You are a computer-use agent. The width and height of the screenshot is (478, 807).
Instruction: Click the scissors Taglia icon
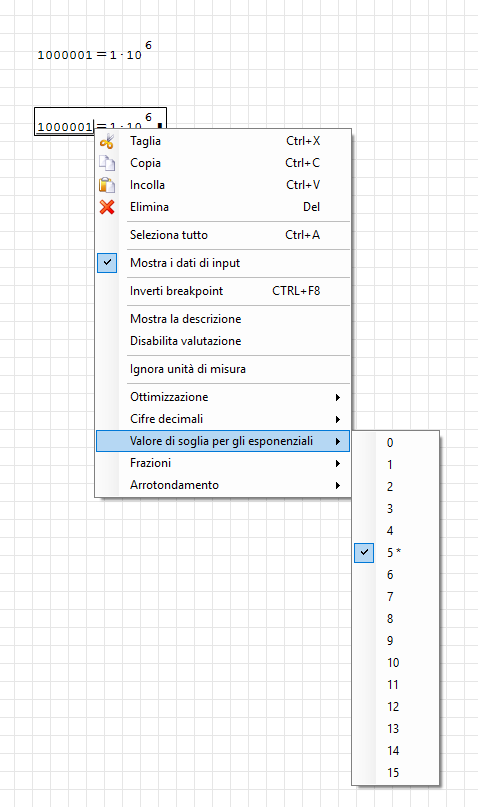click(107, 141)
